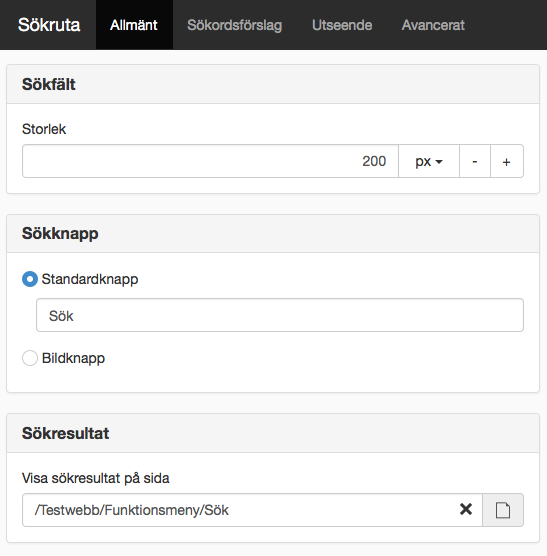547x556 pixels.
Task: Click the Sökresultat panel heading
Action: [x=66, y=433]
